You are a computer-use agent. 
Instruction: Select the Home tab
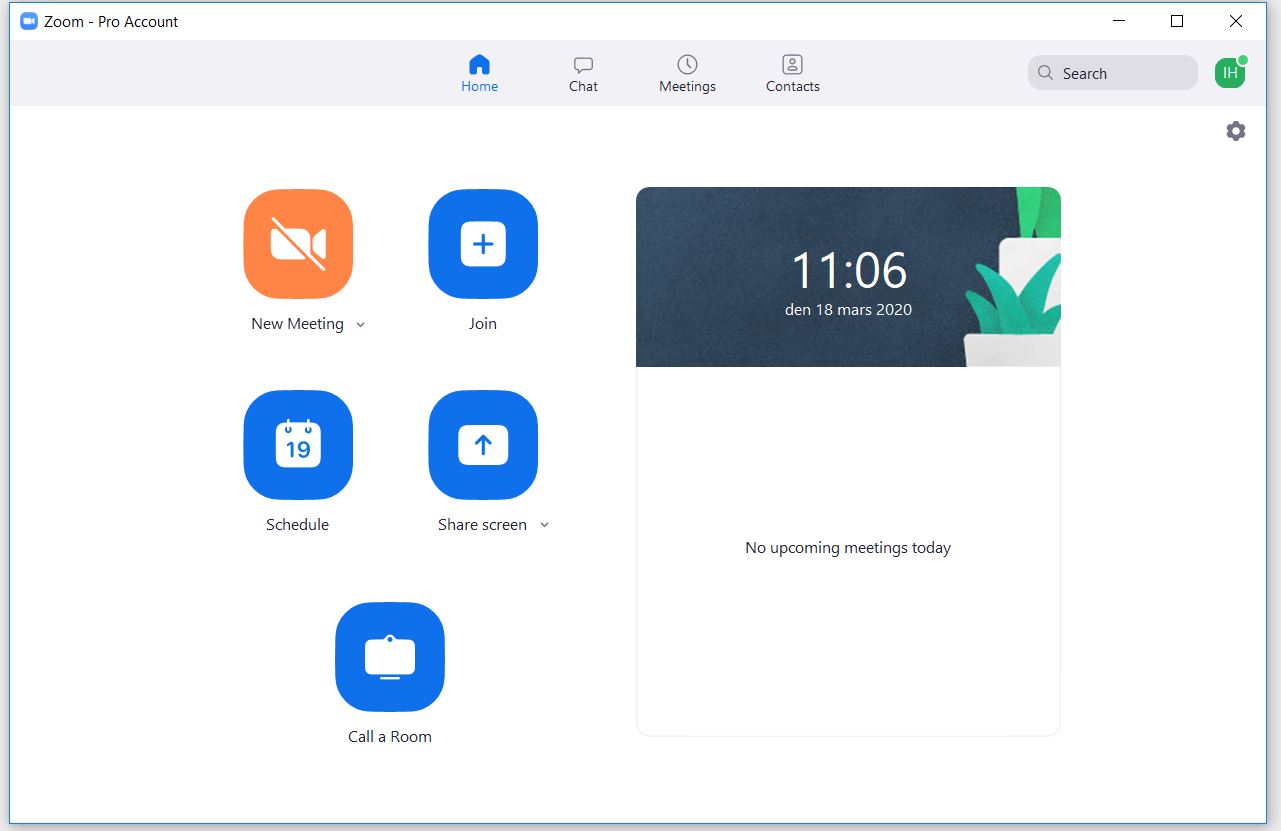tap(479, 74)
